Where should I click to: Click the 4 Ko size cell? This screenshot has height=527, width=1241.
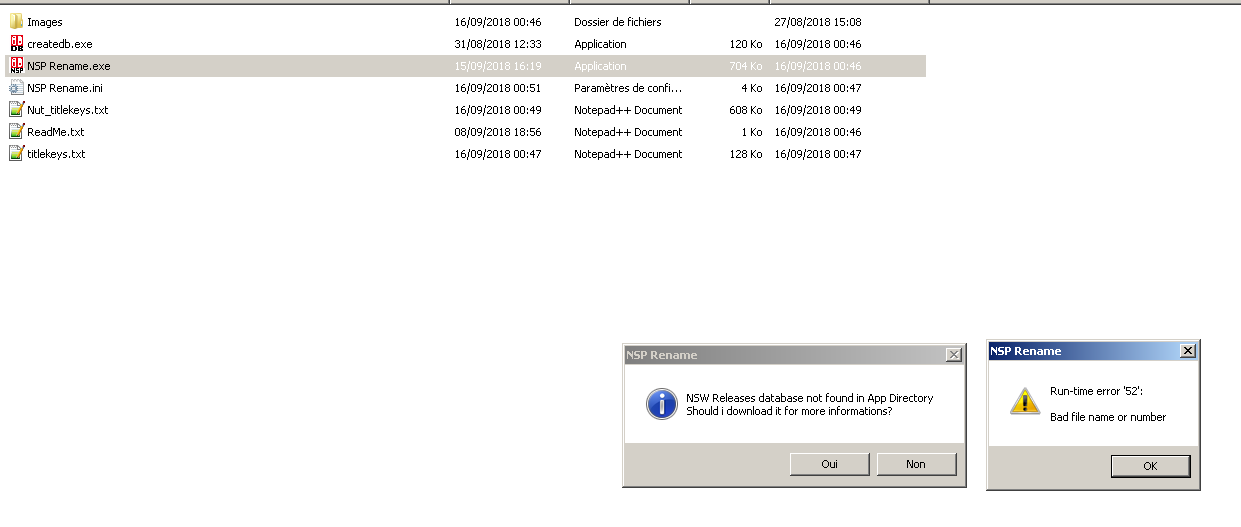(x=752, y=88)
